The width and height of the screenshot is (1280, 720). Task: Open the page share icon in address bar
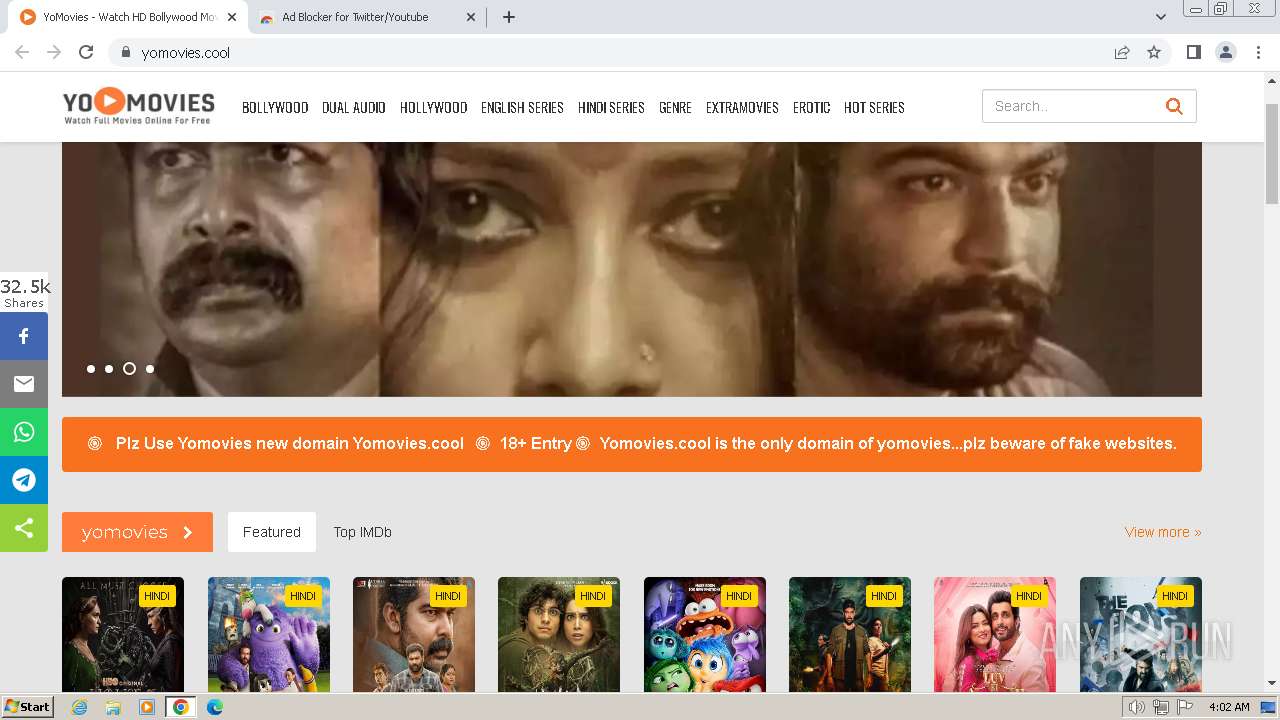[x=1122, y=52]
